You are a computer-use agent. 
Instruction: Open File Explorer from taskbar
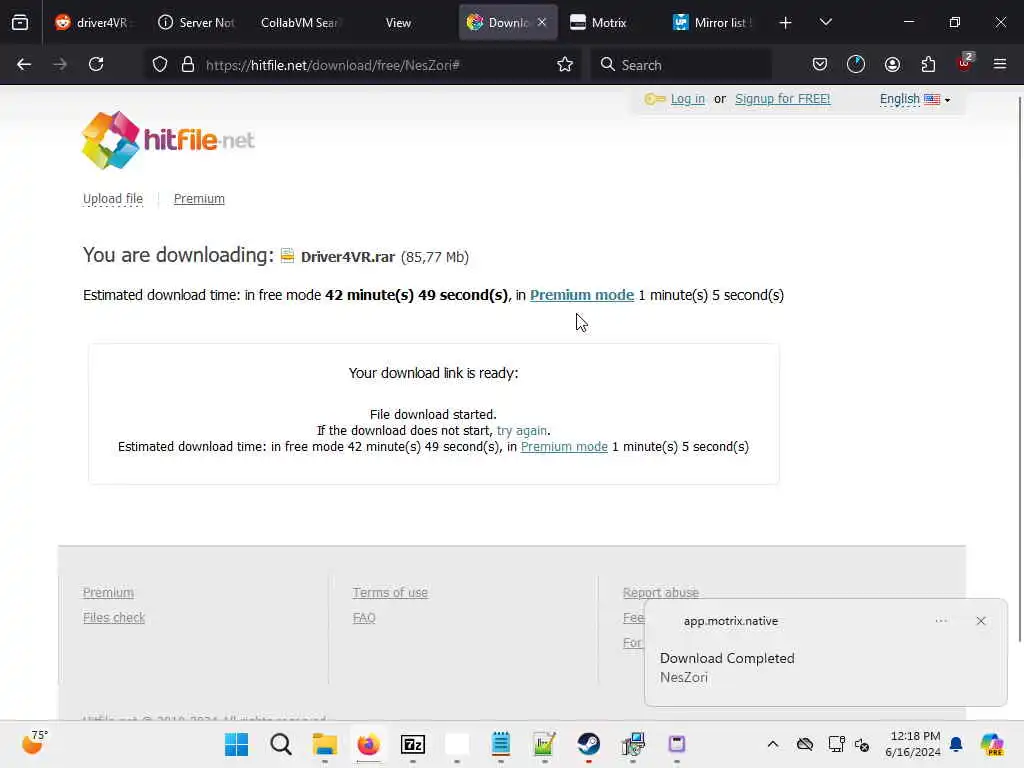pos(325,744)
